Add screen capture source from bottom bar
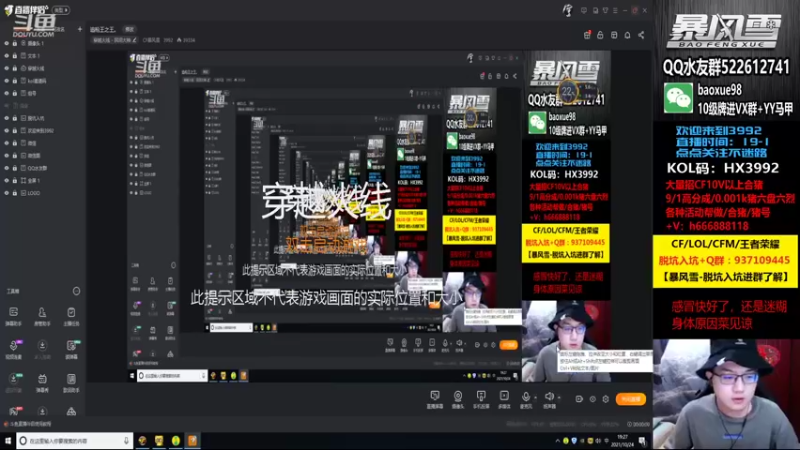 435,399
